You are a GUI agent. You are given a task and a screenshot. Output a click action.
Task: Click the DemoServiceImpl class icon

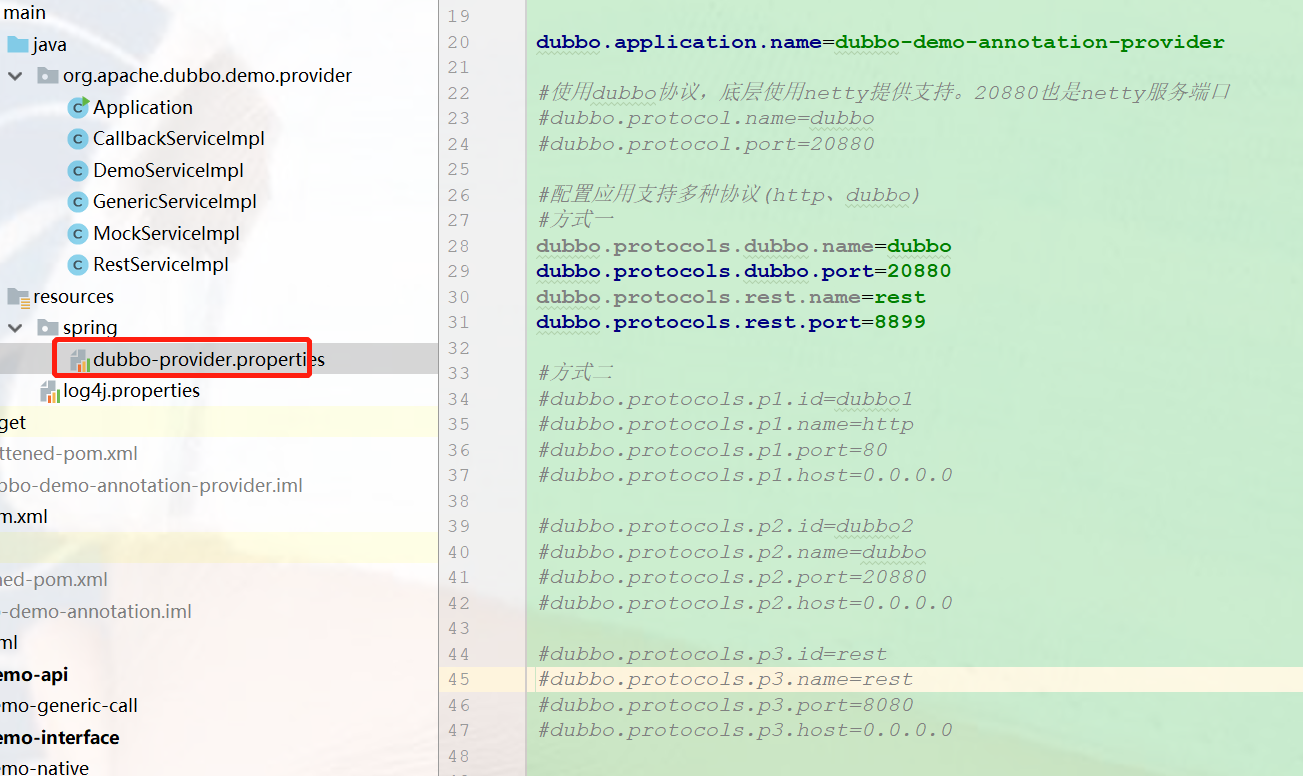pyautogui.click(x=78, y=170)
